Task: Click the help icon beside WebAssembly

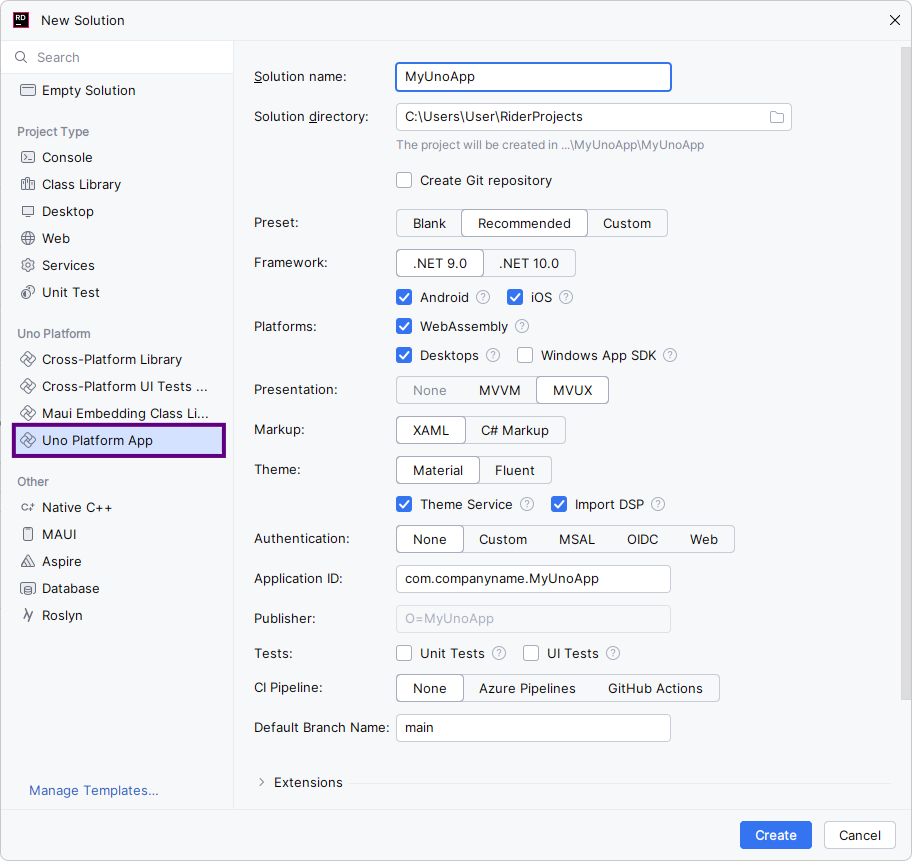Action: point(522,326)
